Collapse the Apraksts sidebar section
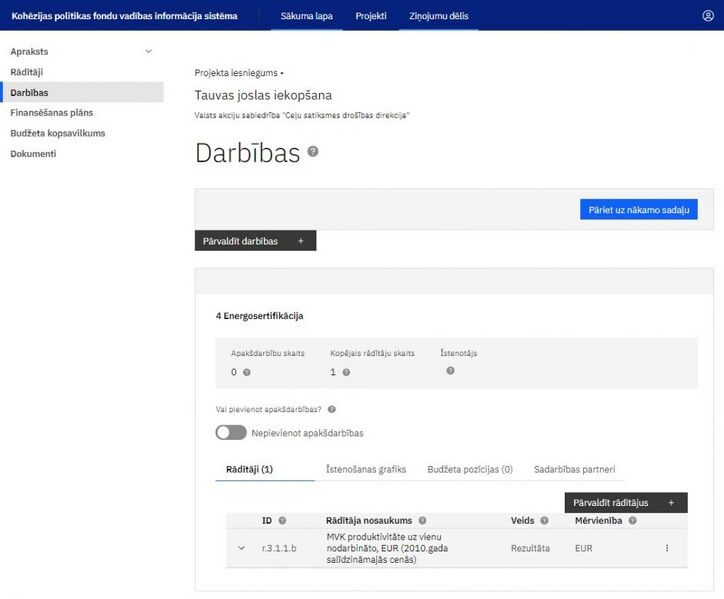 pos(149,51)
